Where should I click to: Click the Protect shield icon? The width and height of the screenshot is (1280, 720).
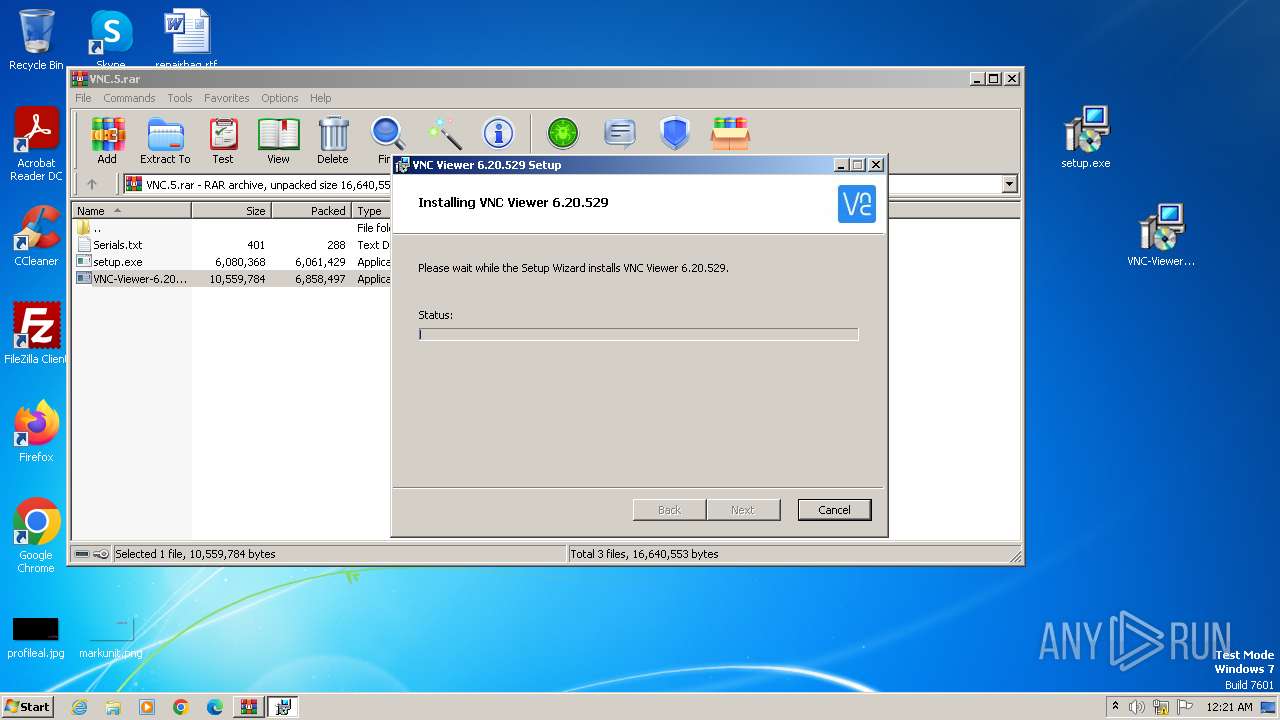tap(675, 133)
